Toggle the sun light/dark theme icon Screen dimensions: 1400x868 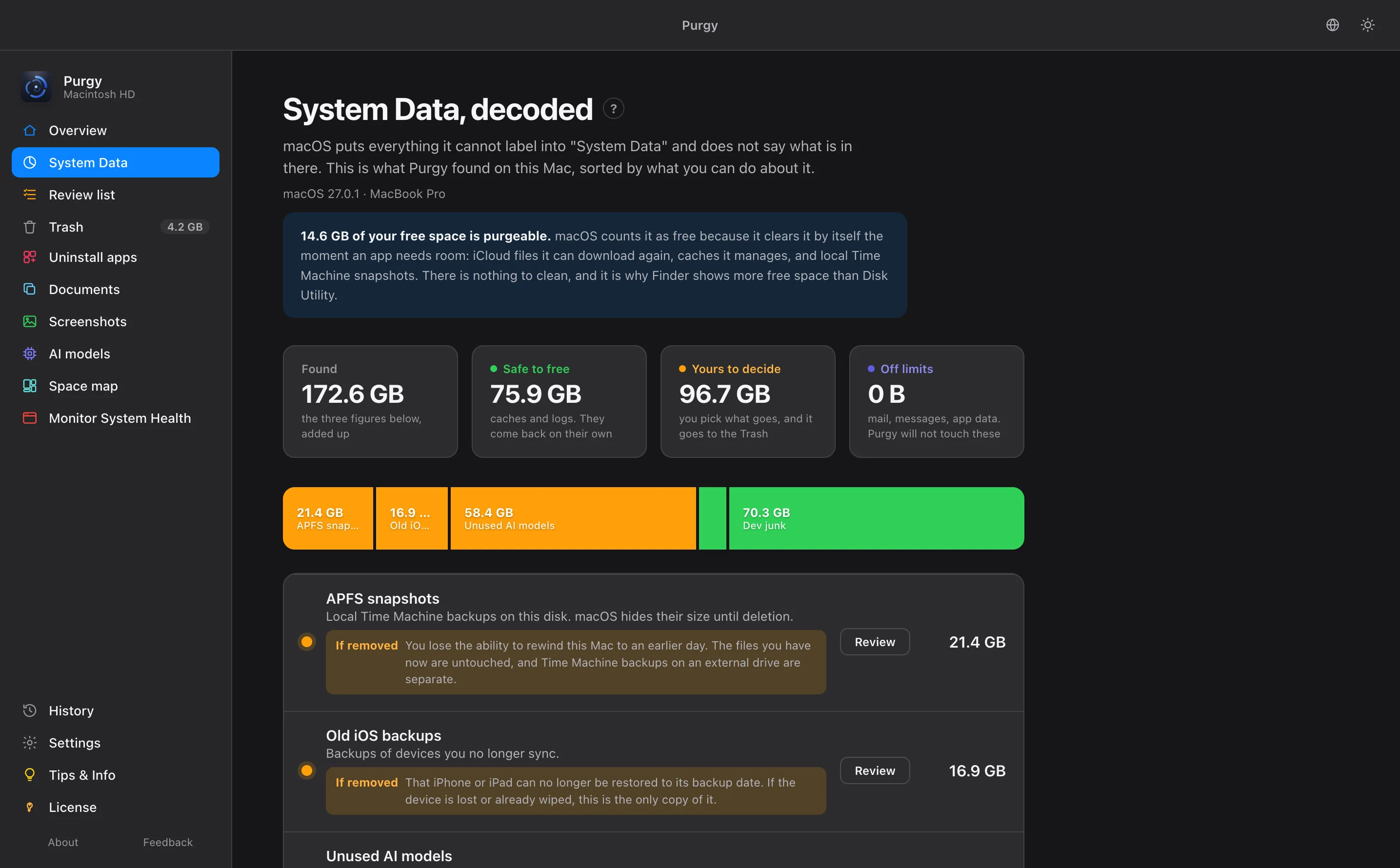click(x=1367, y=25)
